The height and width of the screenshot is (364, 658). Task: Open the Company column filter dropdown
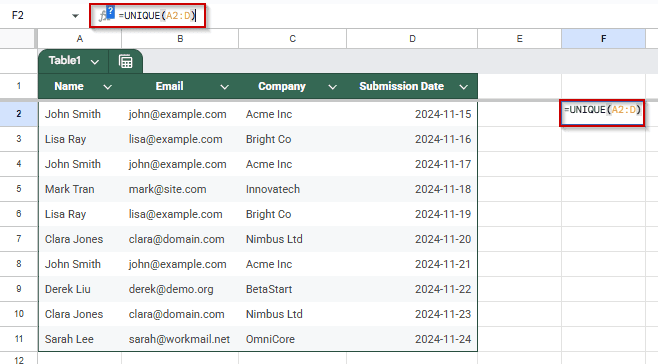(x=332, y=87)
